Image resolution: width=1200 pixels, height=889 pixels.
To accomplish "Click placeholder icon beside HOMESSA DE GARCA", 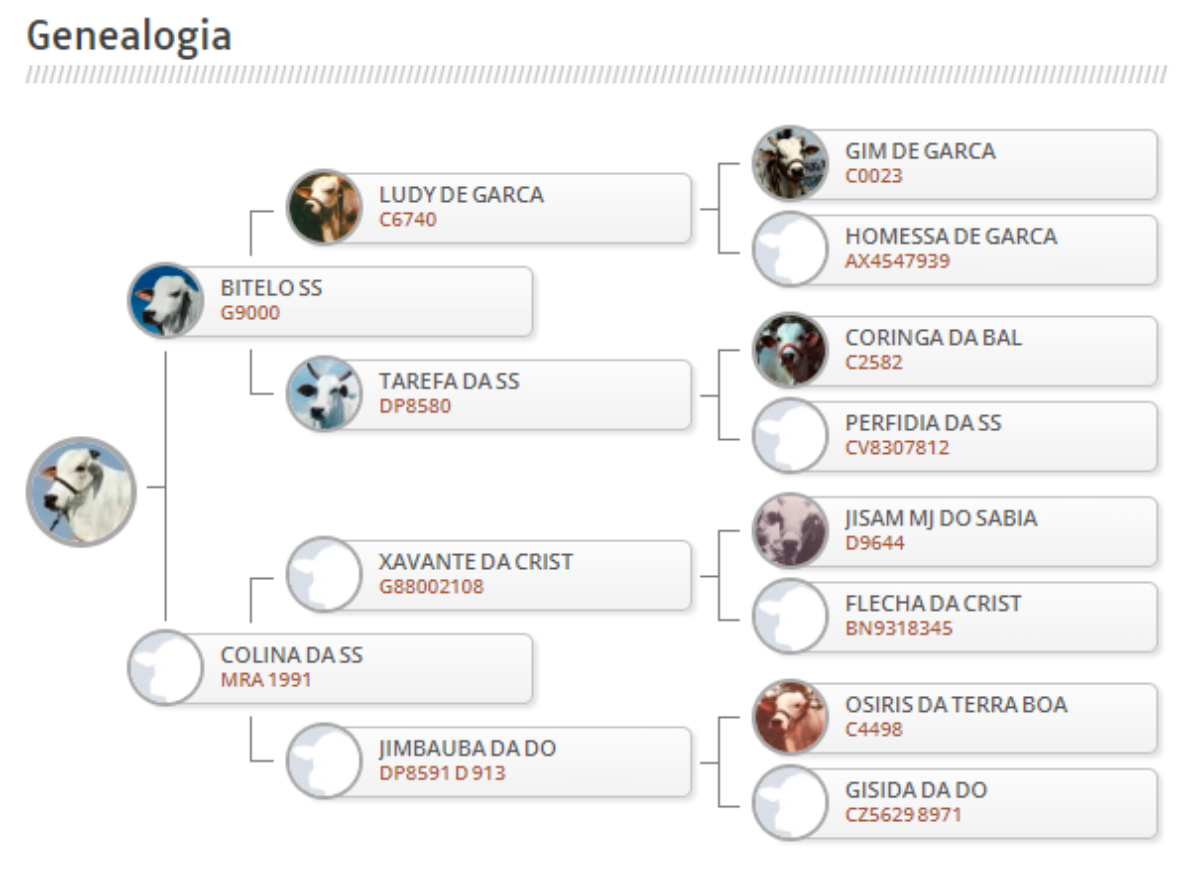I will [790, 249].
